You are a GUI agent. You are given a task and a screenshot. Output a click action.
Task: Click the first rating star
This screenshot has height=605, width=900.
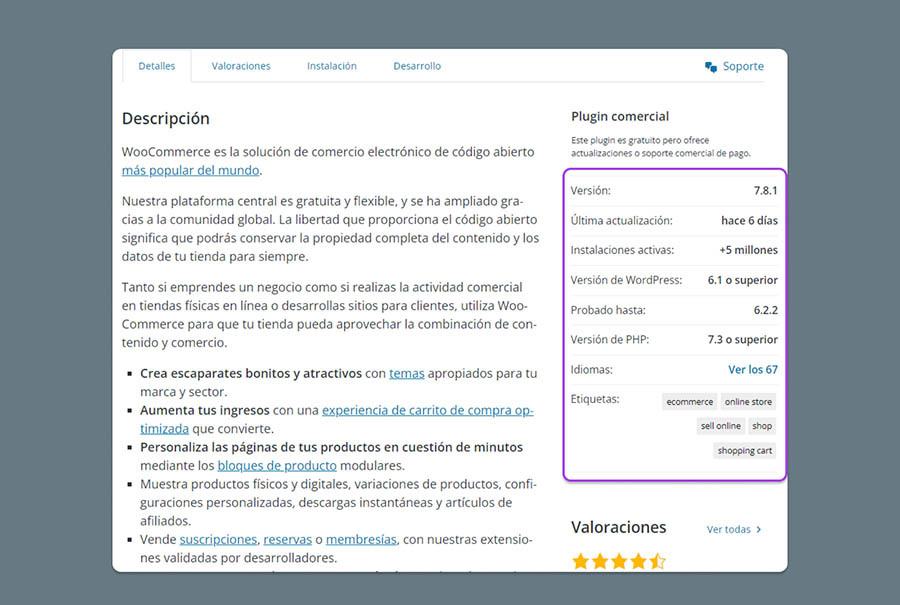pyautogui.click(x=580, y=562)
